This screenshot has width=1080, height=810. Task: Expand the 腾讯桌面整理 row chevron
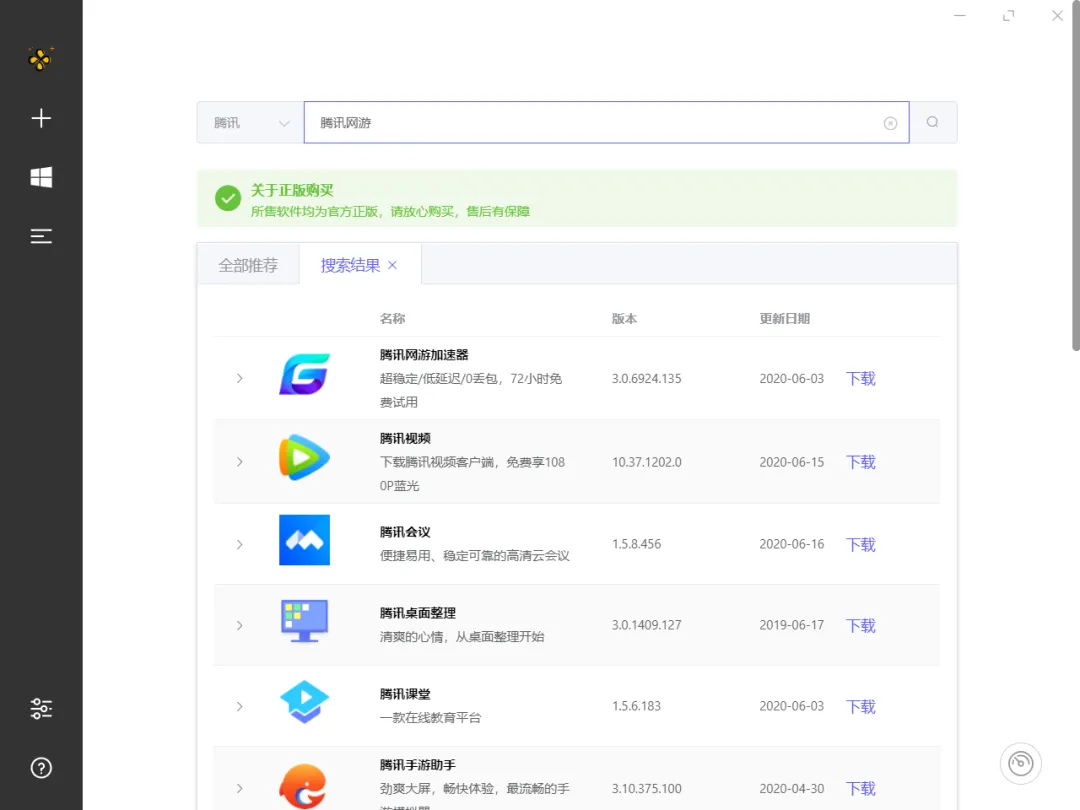[x=240, y=625]
